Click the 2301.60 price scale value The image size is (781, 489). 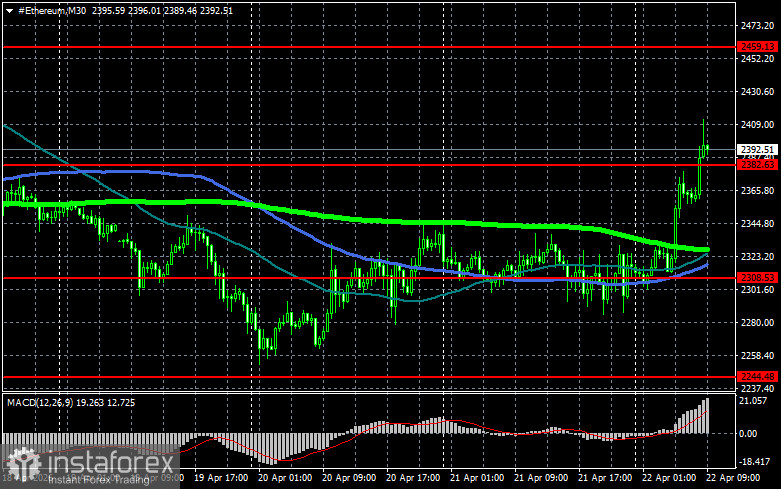tap(758, 289)
